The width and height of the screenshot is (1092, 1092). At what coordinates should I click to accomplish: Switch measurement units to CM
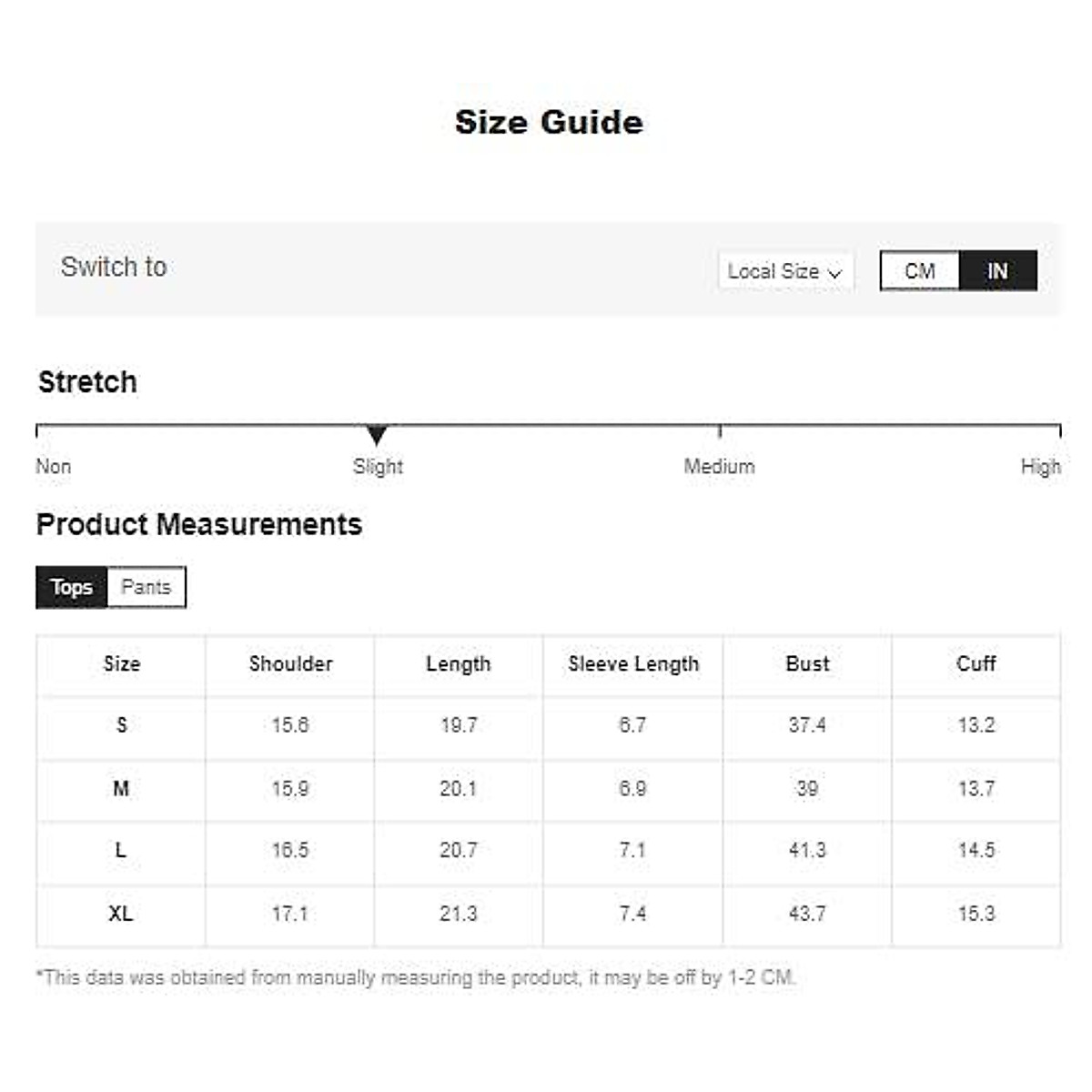[919, 271]
